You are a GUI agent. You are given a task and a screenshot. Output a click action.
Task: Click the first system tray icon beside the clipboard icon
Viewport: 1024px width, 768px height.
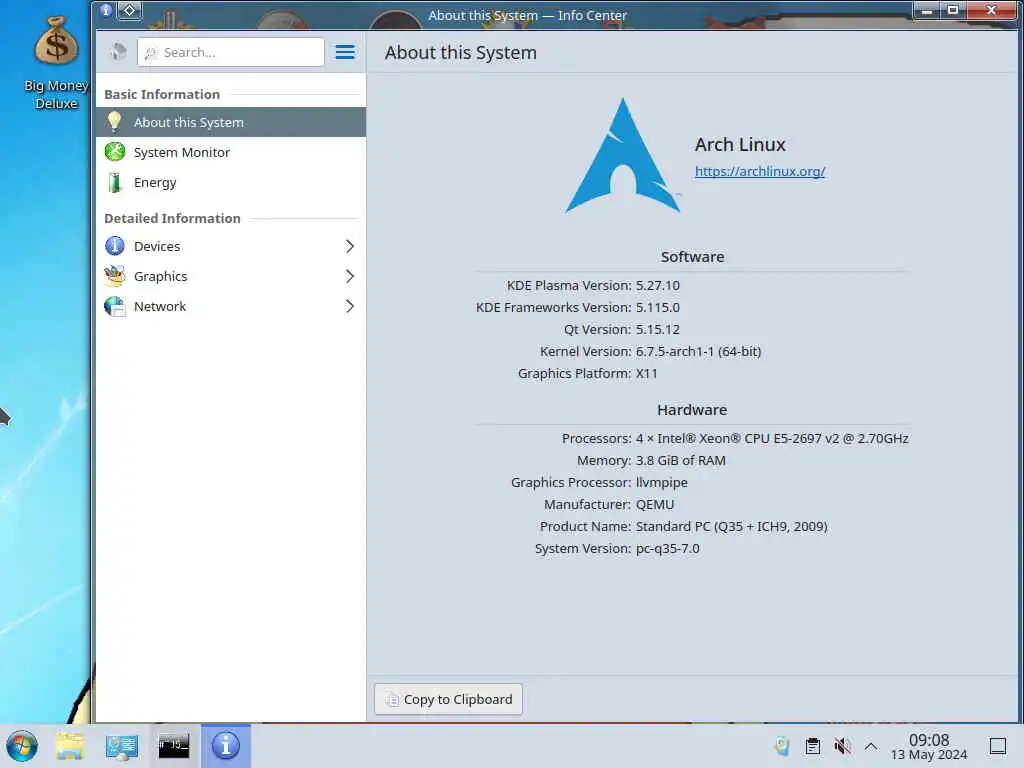pyautogui.click(x=782, y=746)
